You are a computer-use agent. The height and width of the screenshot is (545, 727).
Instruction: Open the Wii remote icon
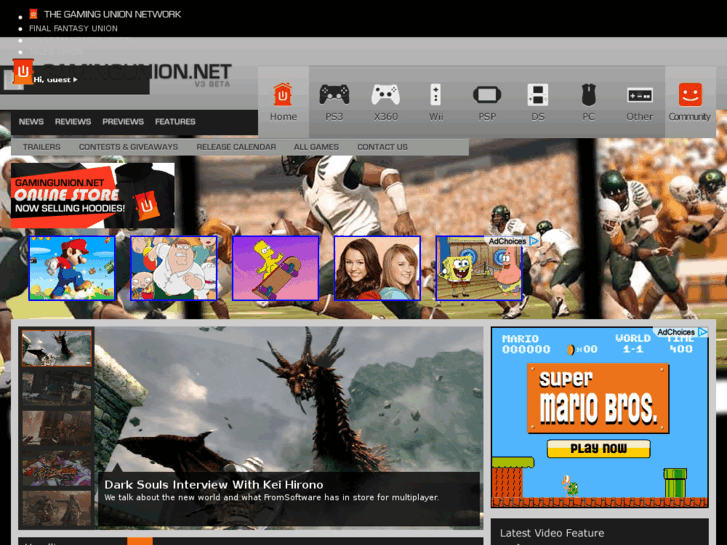tap(435, 94)
